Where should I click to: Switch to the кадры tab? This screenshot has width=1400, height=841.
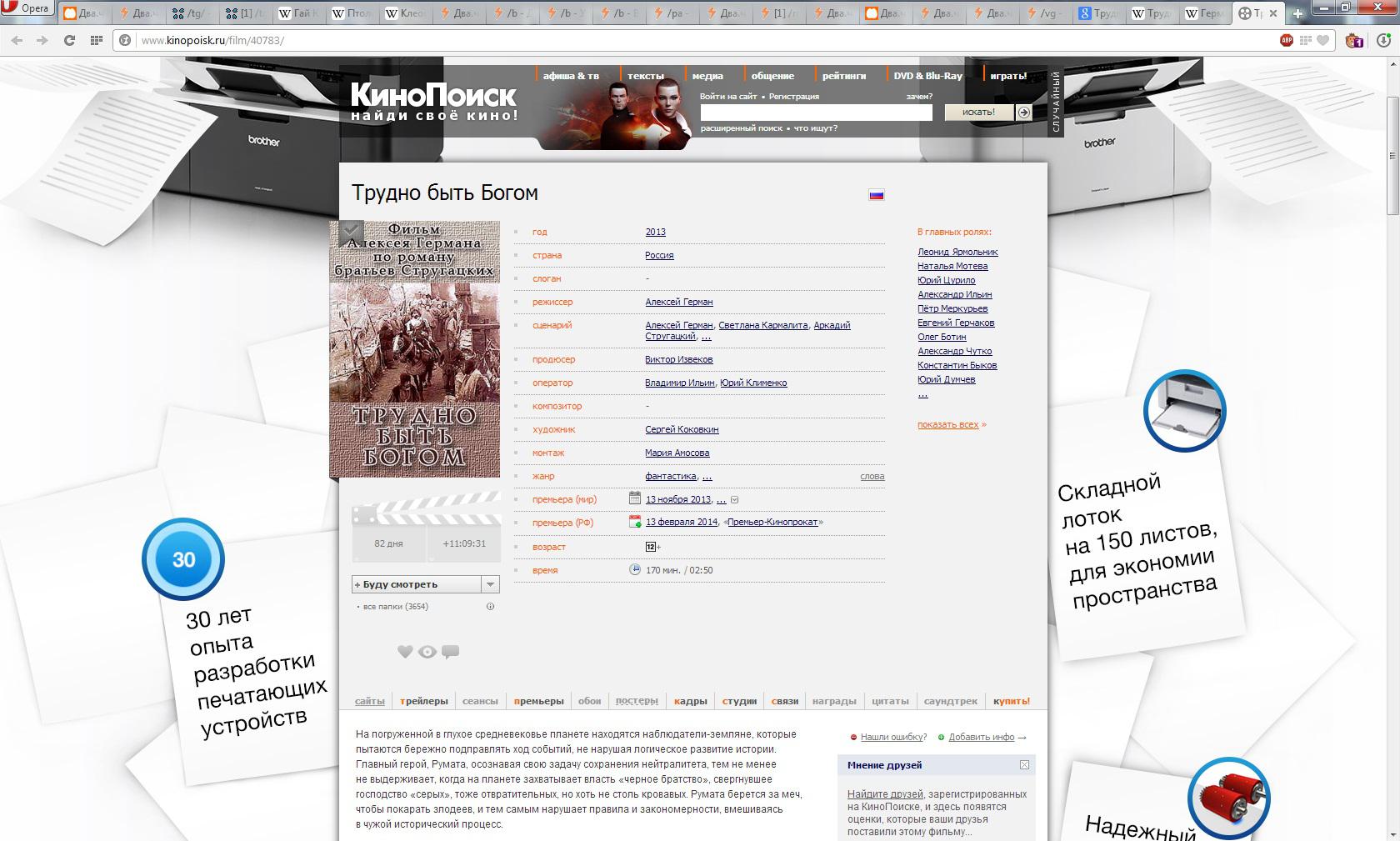click(x=691, y=701)
